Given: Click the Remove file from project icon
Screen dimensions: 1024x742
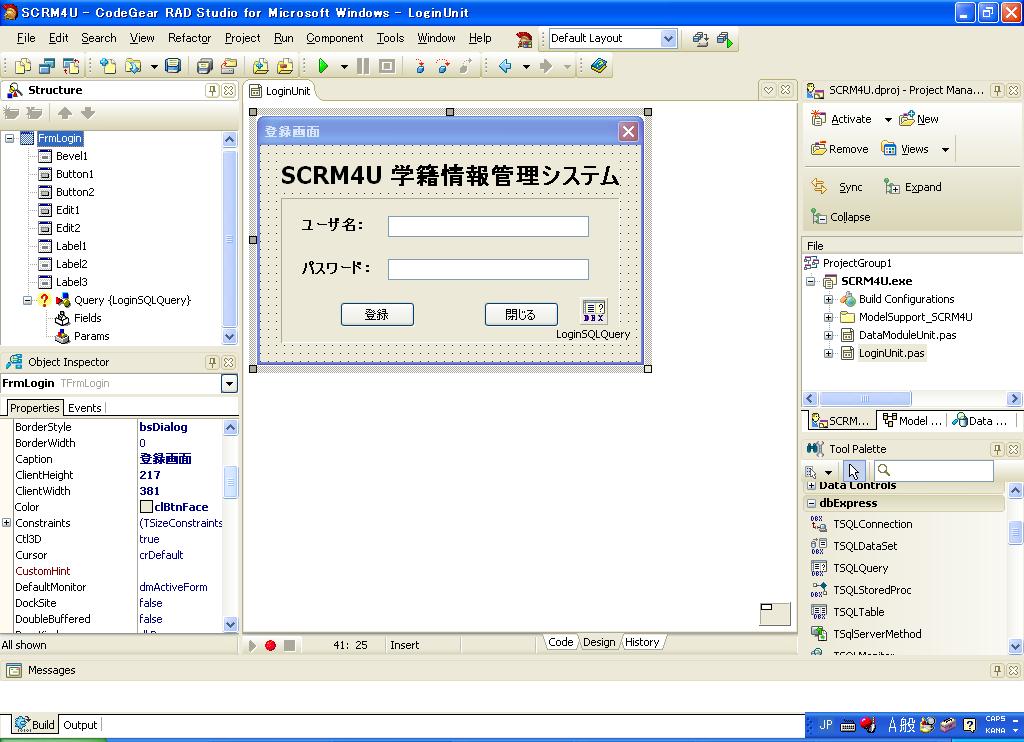Looking at the screenshot, I should 285,66.
